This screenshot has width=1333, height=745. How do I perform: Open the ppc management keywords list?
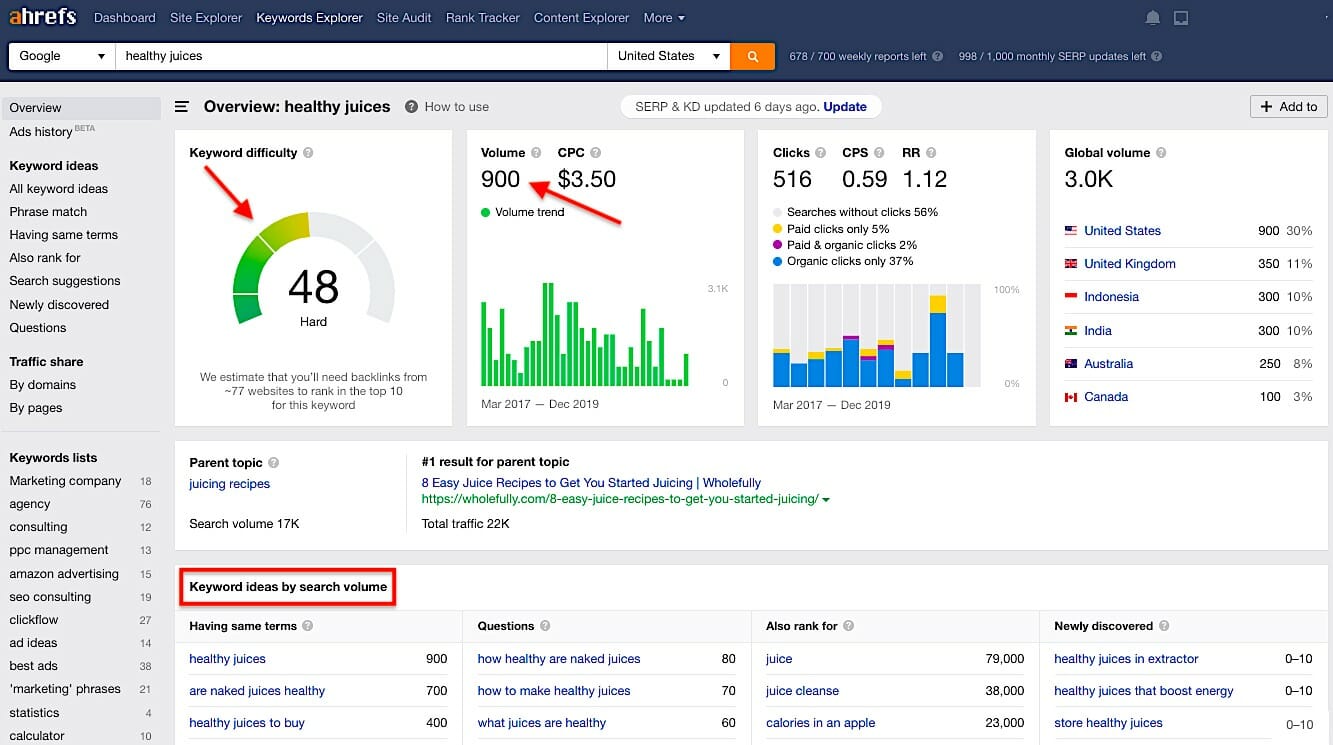(x=59, y=550)
